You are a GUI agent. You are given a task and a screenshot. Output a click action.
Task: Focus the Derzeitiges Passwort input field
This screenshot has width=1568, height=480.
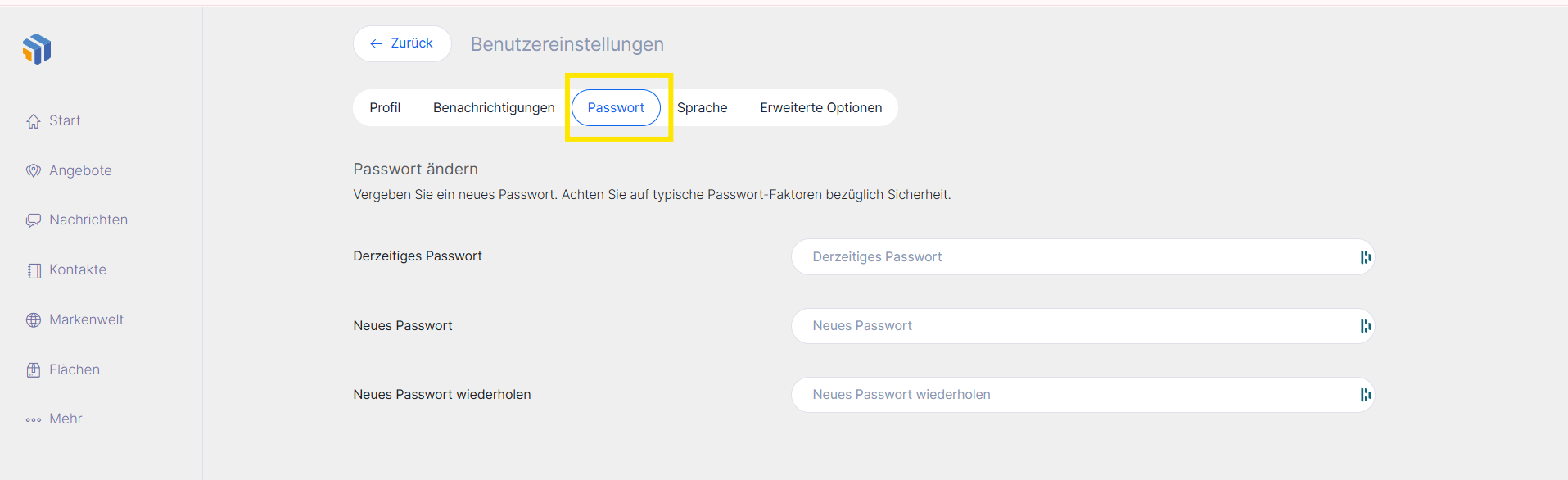[x=1064, y=257]
